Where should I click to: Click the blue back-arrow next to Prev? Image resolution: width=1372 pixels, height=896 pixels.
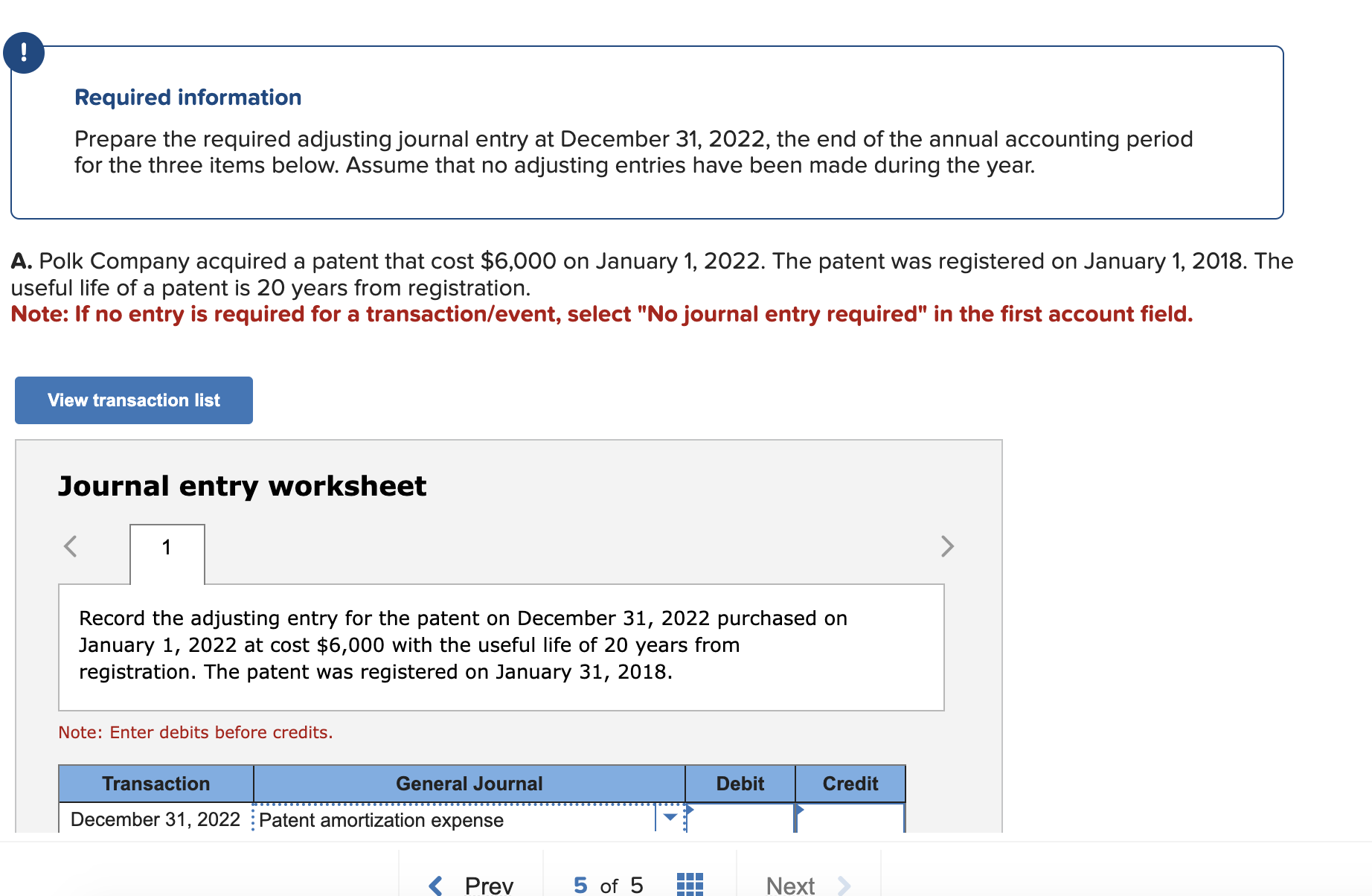(x=437, y=884)
